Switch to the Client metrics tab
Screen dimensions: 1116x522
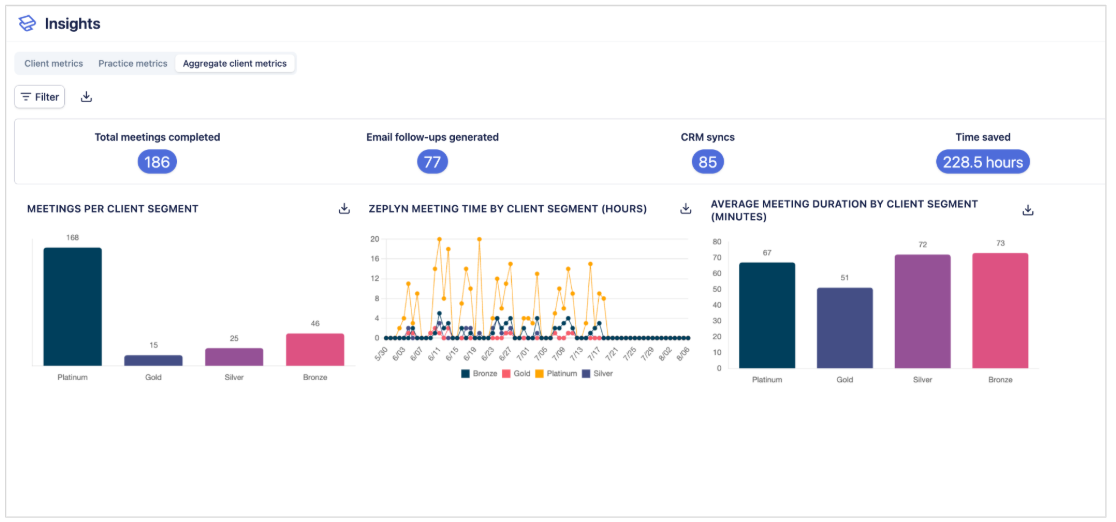click(x=54, y=64)
